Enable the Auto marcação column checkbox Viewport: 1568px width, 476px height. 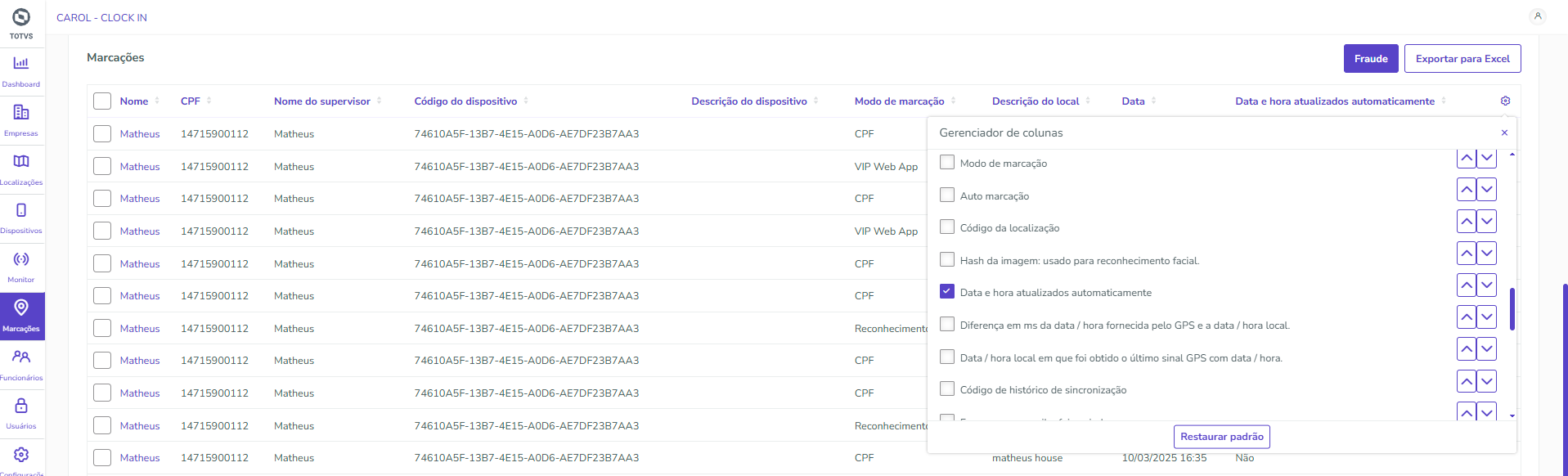click(947, 195)
